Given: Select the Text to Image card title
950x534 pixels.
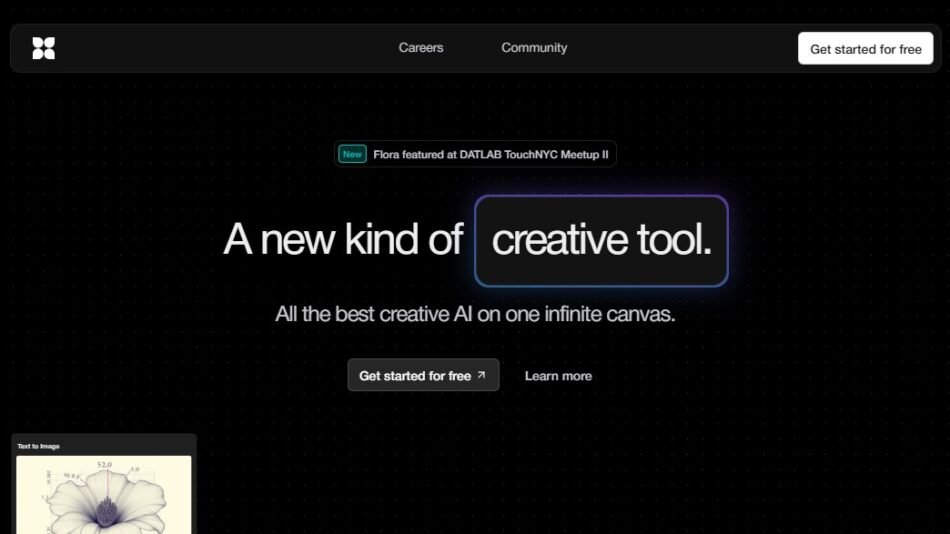Looking at the screenshot, I should tap(38, 446).
